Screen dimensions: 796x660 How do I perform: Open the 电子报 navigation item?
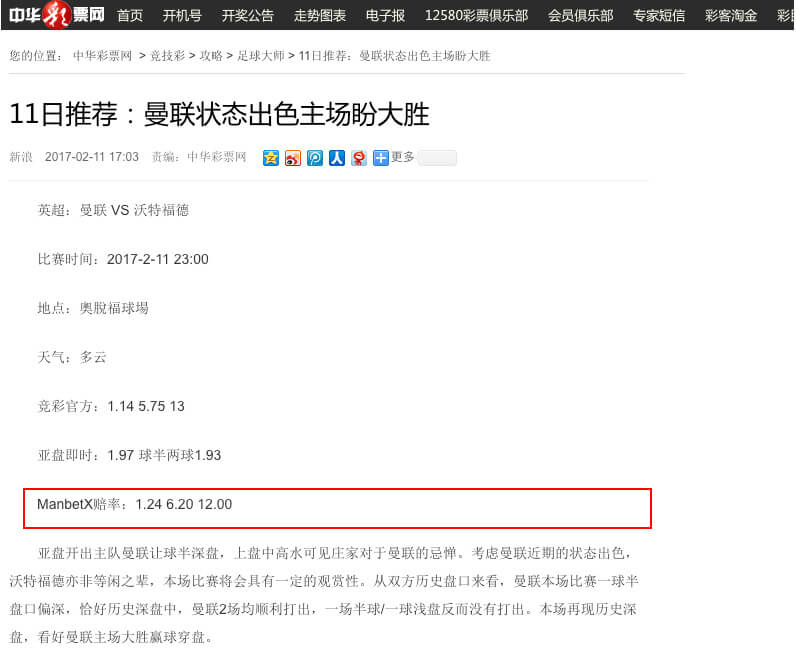[x=385, y=15]
